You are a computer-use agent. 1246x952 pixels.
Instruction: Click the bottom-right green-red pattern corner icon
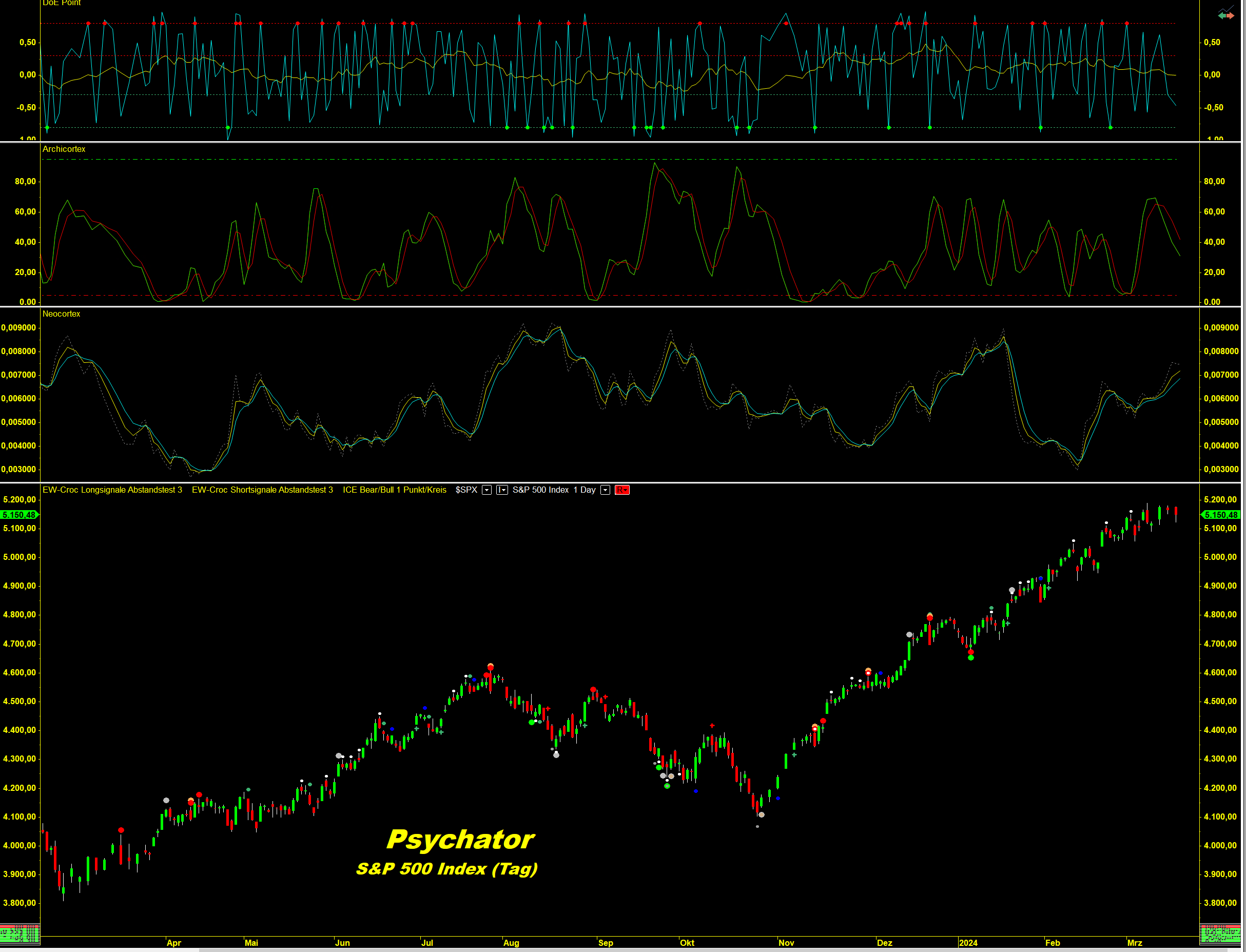pyautogui.click(x=1220, y=934)
